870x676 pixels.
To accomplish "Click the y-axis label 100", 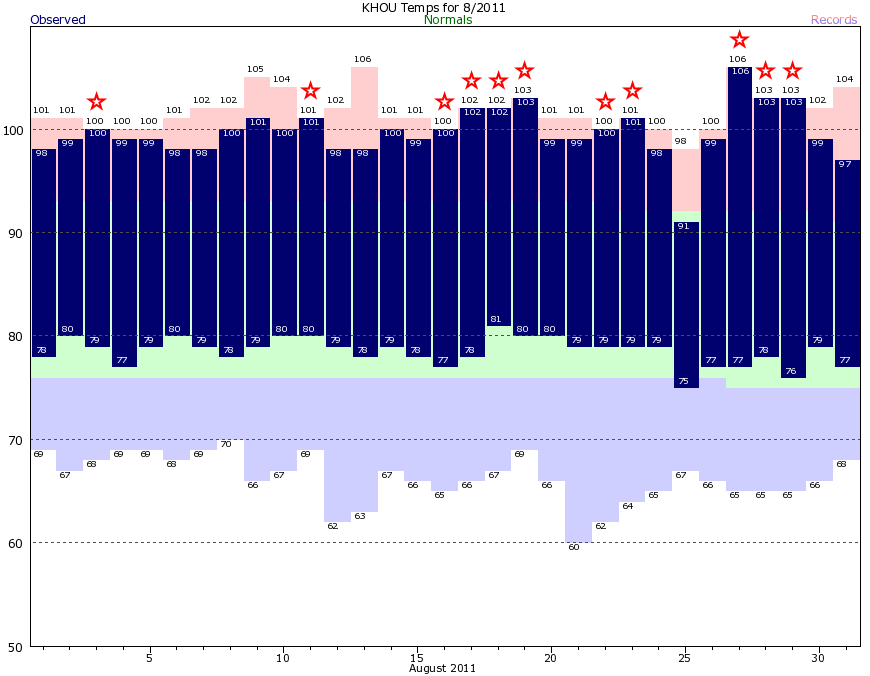I will (x=13, y=130).
